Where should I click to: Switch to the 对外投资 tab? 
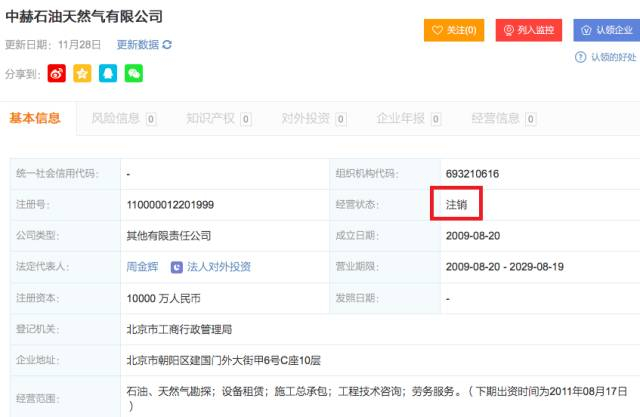coord(313,119)
